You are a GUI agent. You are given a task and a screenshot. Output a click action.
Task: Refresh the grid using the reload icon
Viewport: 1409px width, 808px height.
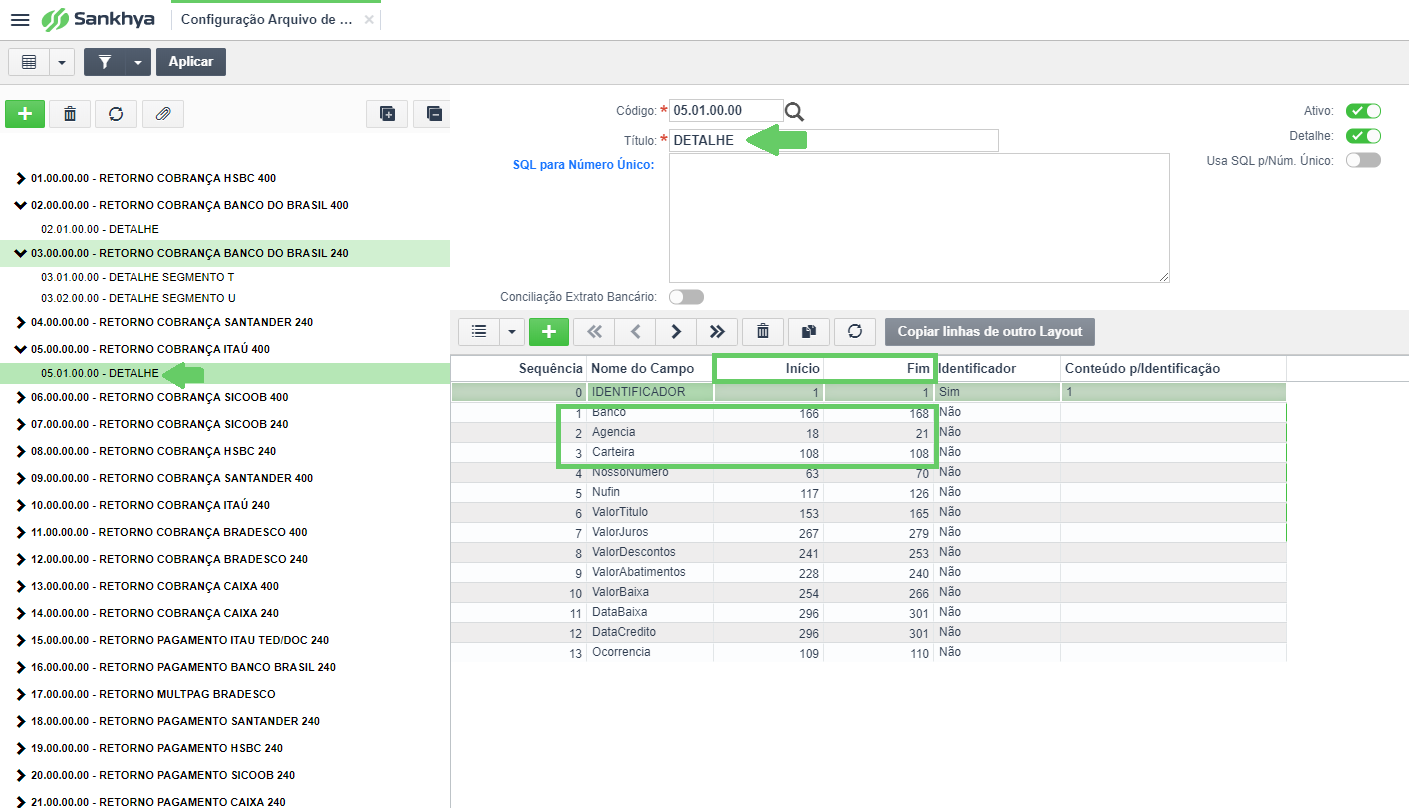[855, 331]
